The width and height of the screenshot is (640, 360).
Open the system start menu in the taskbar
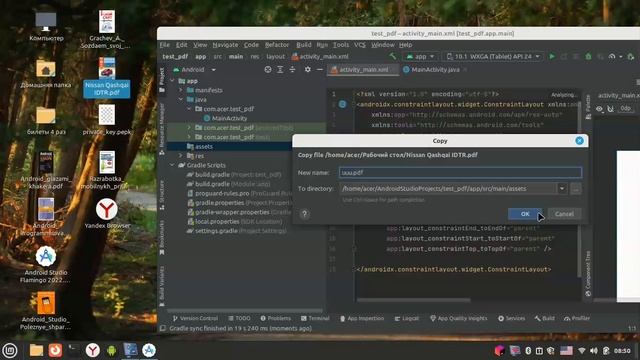tap(10, 350)
